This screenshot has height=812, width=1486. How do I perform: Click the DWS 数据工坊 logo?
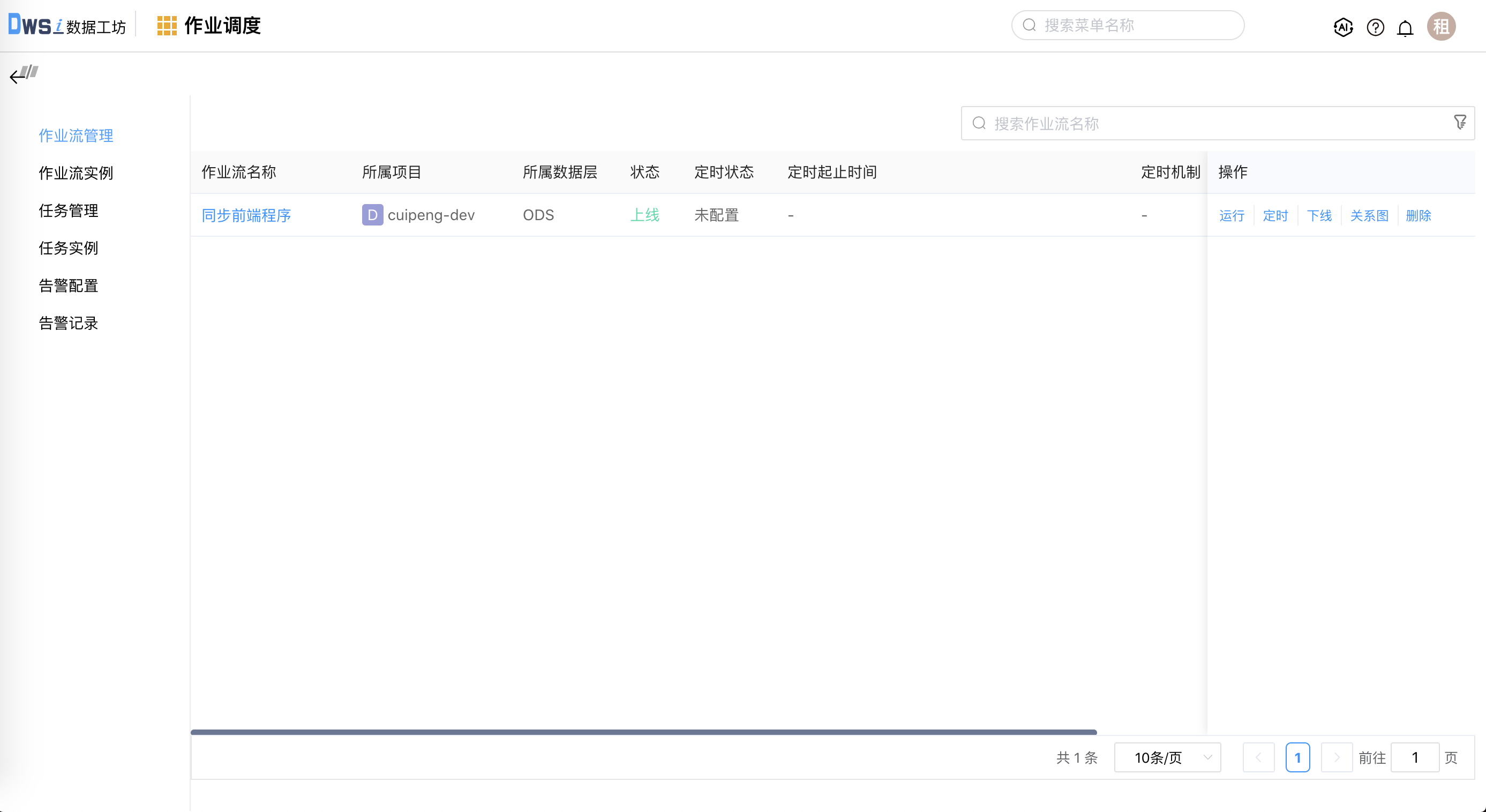click(66, 25)
